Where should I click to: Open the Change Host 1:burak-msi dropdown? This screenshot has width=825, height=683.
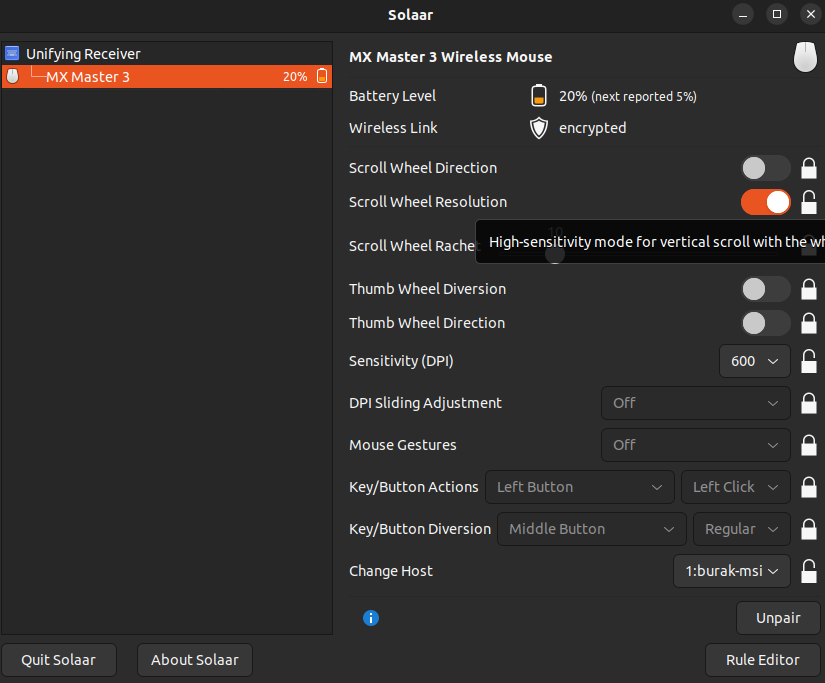pos(732,571)
